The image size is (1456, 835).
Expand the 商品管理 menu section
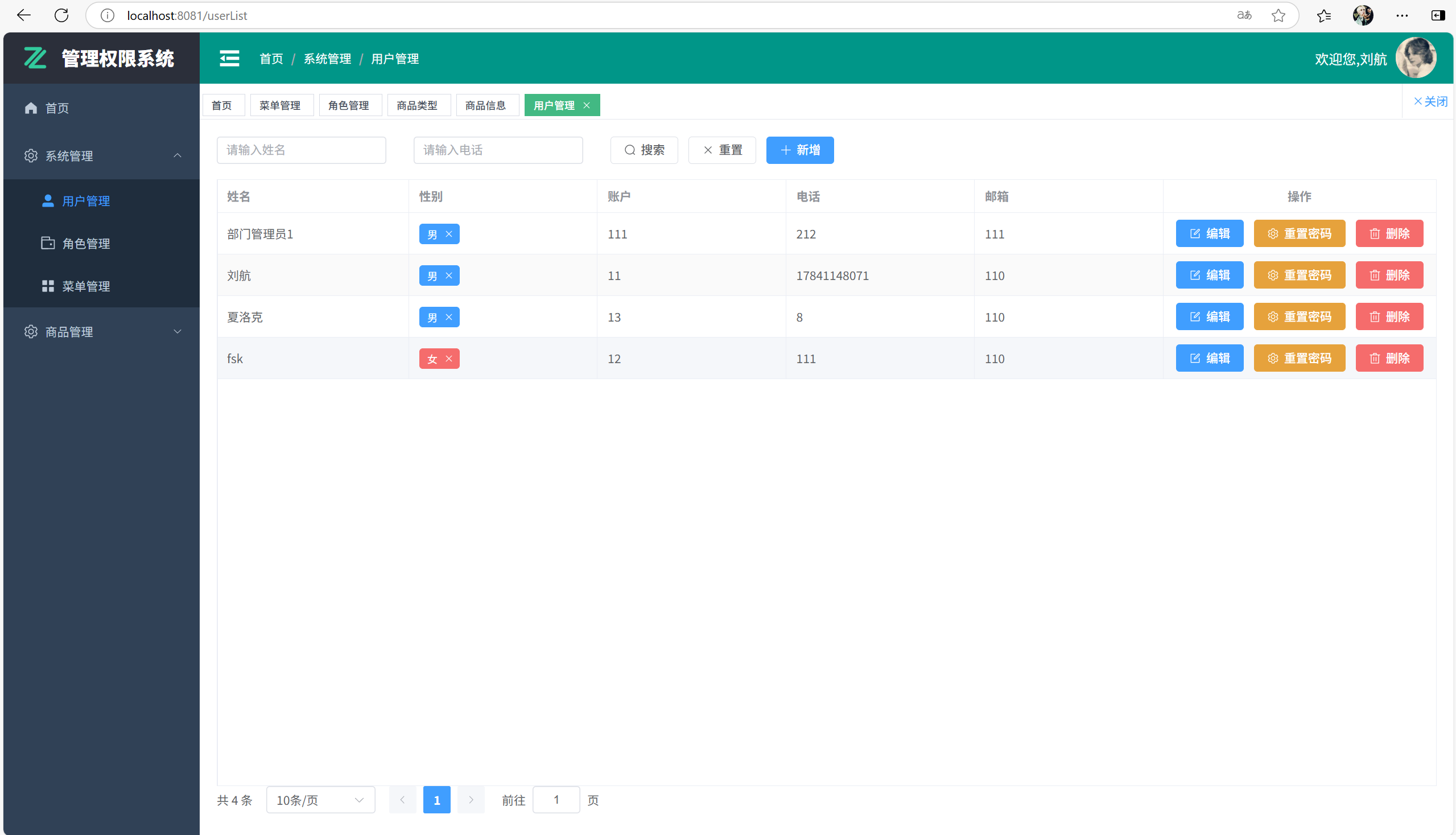(x=177, y=331)
